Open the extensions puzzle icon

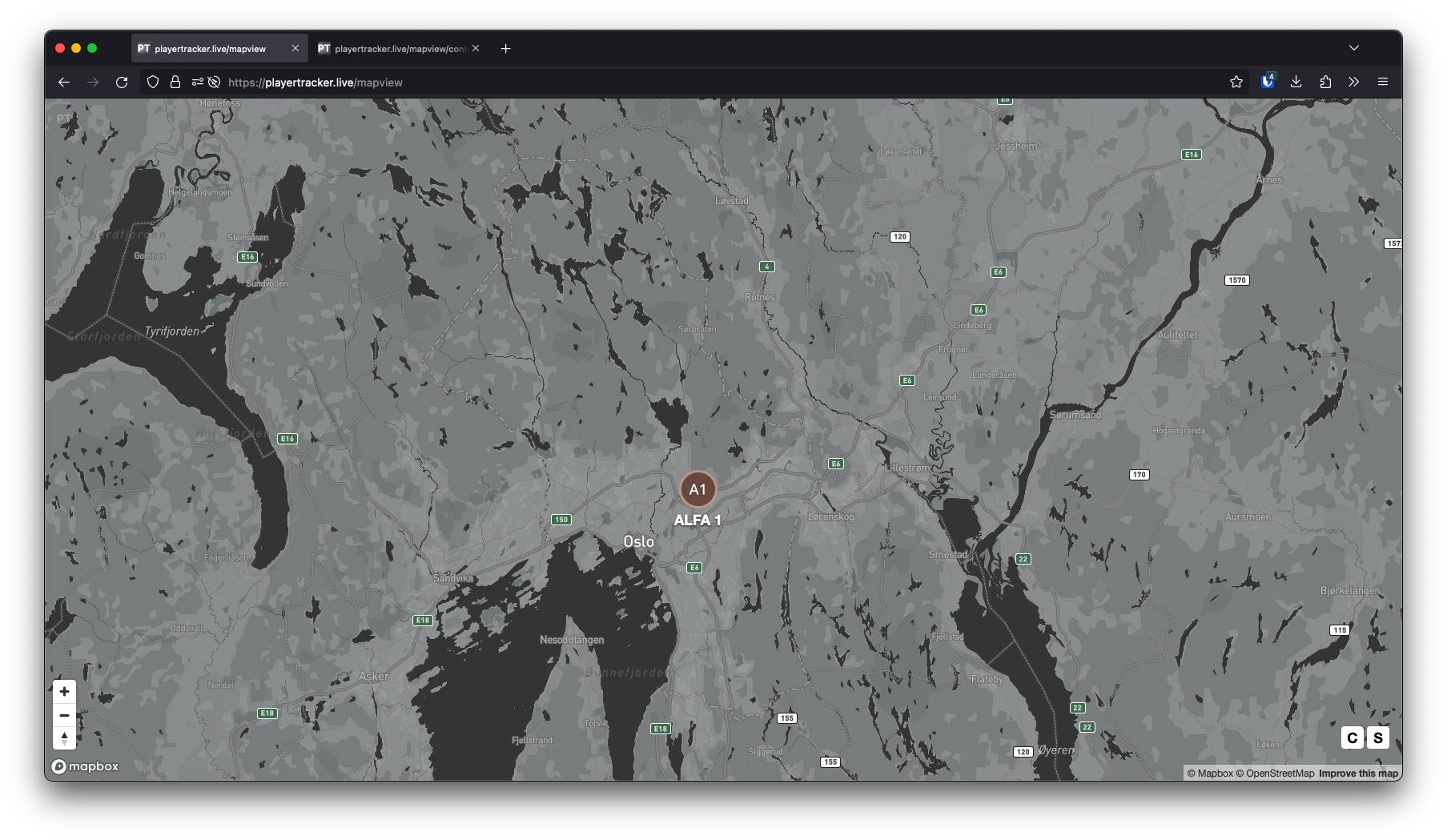1325,82
